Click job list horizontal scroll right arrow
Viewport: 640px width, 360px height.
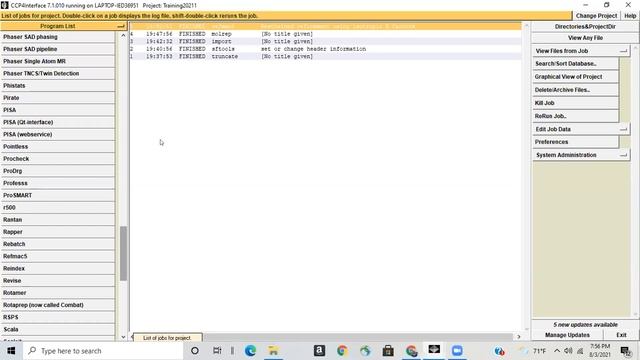click(519, 337)
